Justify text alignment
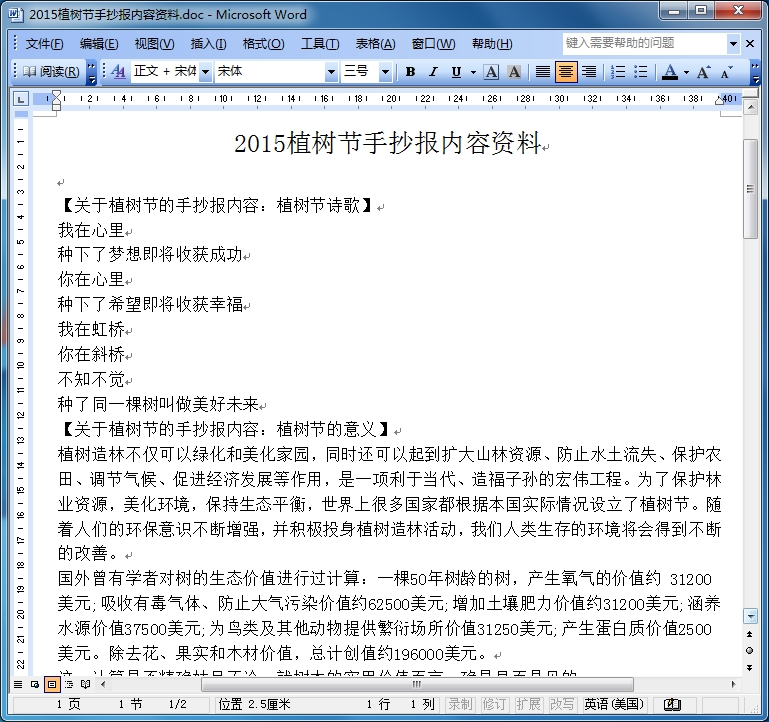Screen dimensions: 769x722 [542, 72]
